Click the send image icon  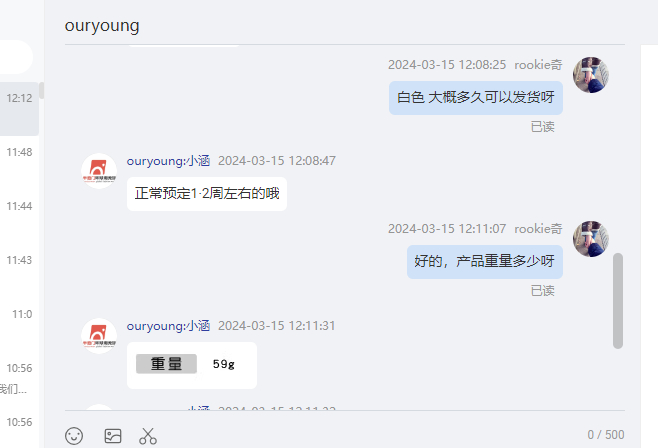tap(113, 436)
